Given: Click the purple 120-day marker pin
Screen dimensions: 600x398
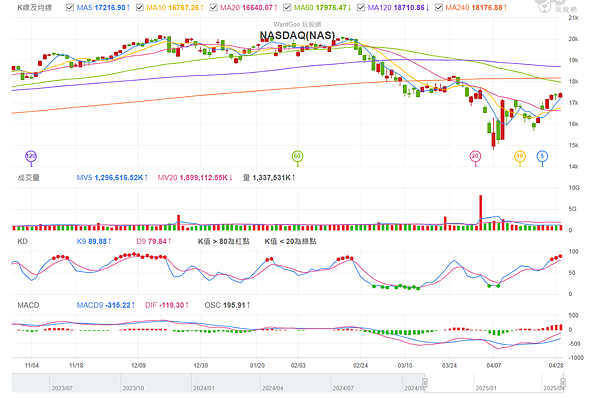Looking at the screenshot, I should click(31, 157).
